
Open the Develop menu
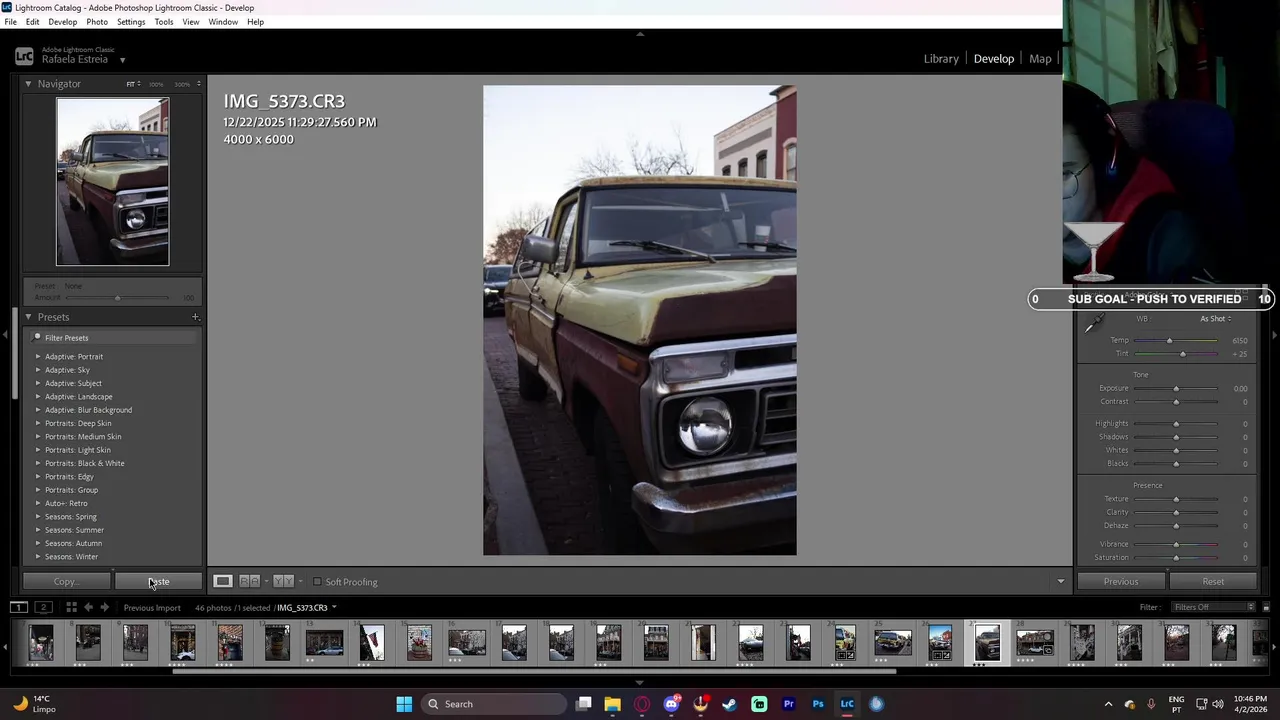62,22
